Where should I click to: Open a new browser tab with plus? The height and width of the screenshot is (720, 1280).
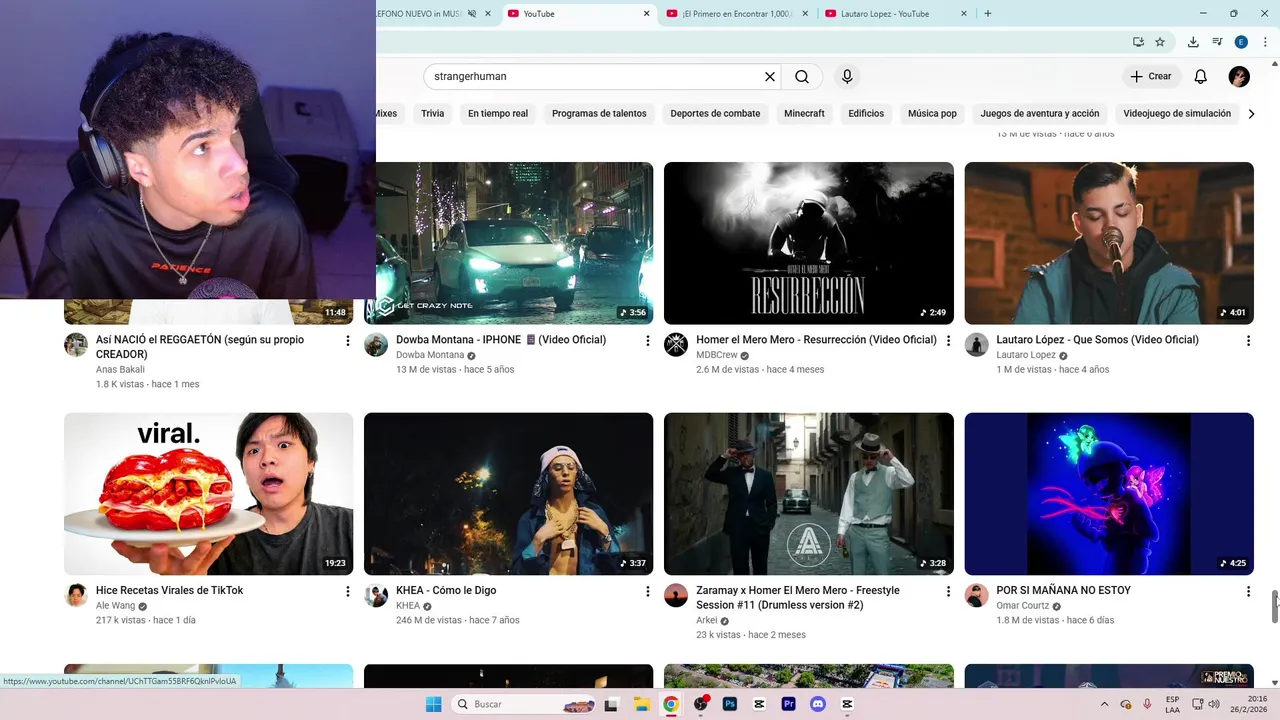[988, 14]
